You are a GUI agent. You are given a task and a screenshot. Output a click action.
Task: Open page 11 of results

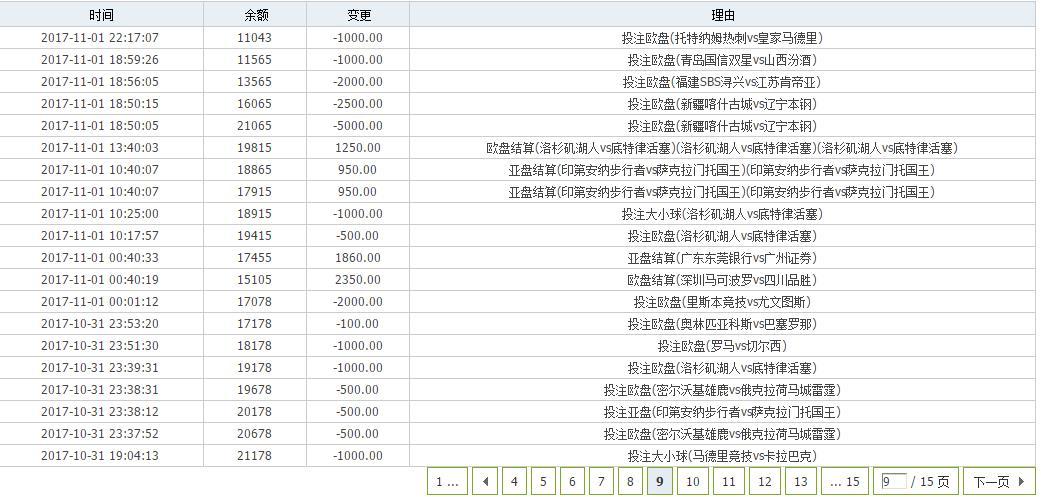(x=729, y=481)
